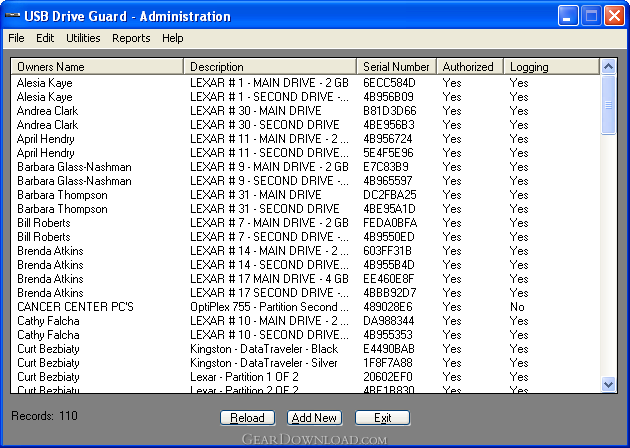Click the Records: 110 status text
This screenshot has width=630, height=448.
(x=44, y=416)
